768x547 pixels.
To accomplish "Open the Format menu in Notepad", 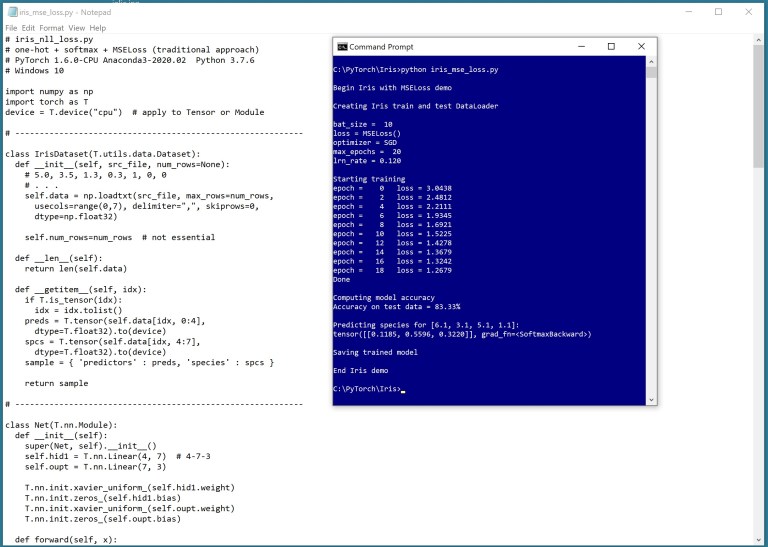I will [x=51, y=28].
